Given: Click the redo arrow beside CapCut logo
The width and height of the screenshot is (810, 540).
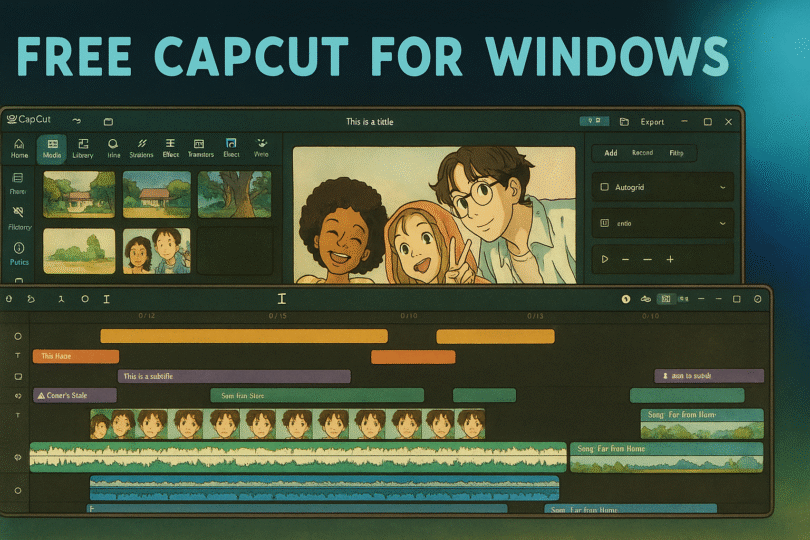Looking at the screenshot, I should (77, 121).
